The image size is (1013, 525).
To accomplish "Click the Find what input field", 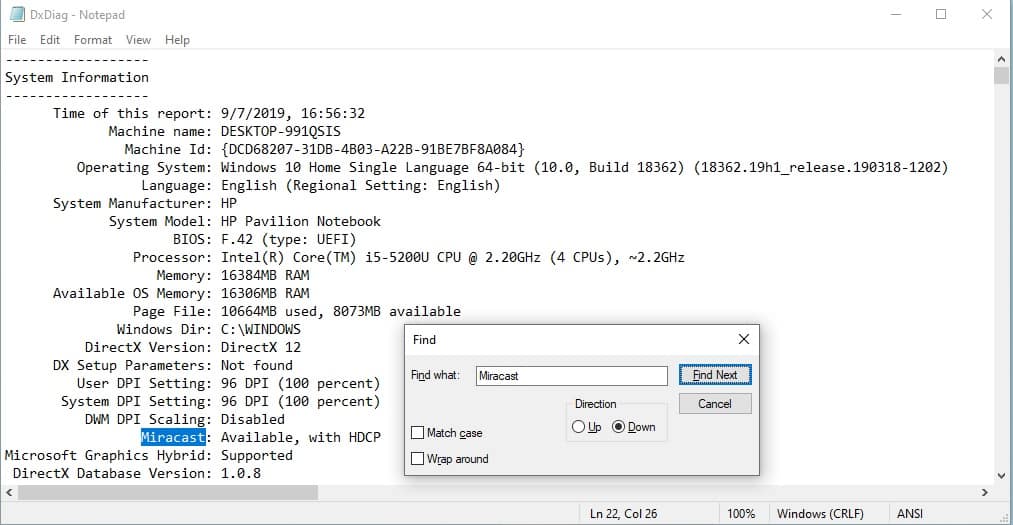I will tap(572, 376).
